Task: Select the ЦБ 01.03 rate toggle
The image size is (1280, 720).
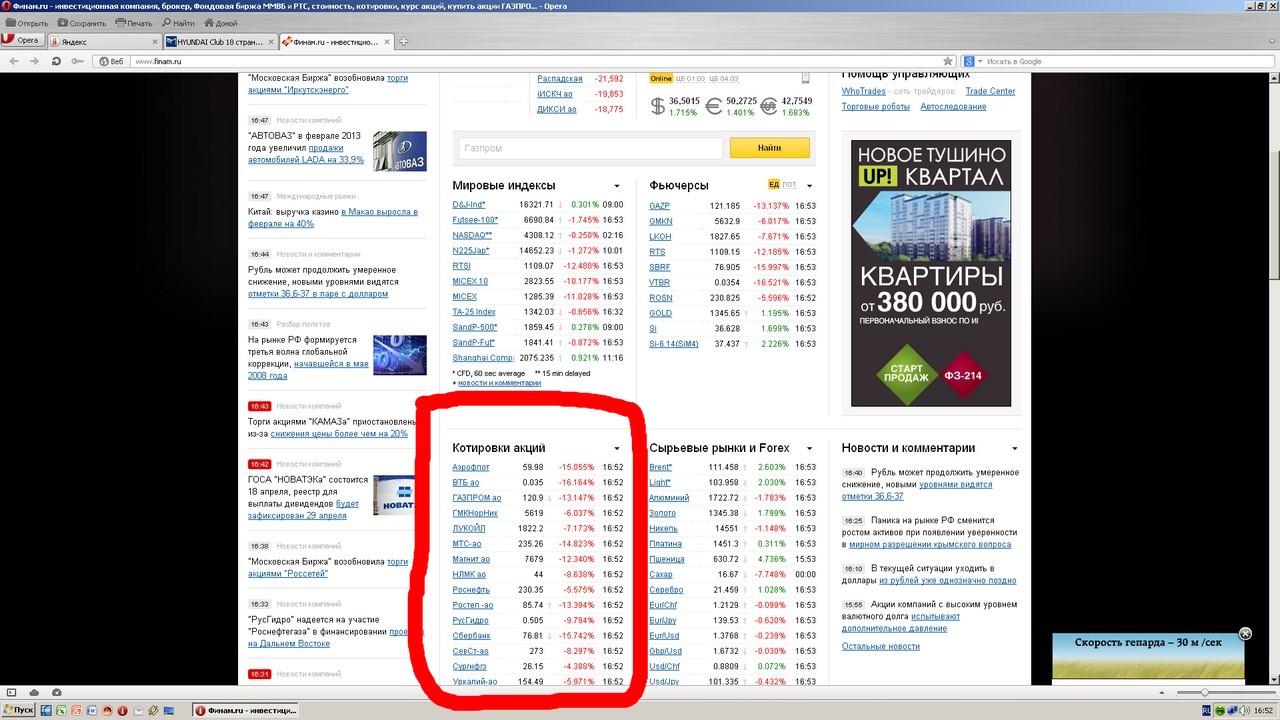Action: (x=691, y=78)
